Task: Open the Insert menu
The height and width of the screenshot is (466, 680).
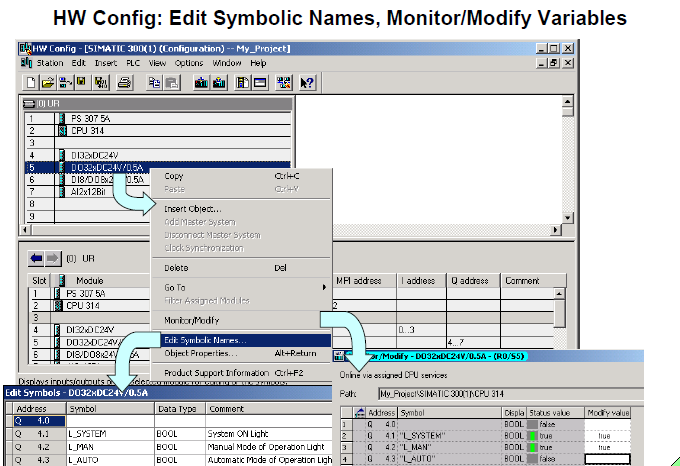Action: coord(106,63)
